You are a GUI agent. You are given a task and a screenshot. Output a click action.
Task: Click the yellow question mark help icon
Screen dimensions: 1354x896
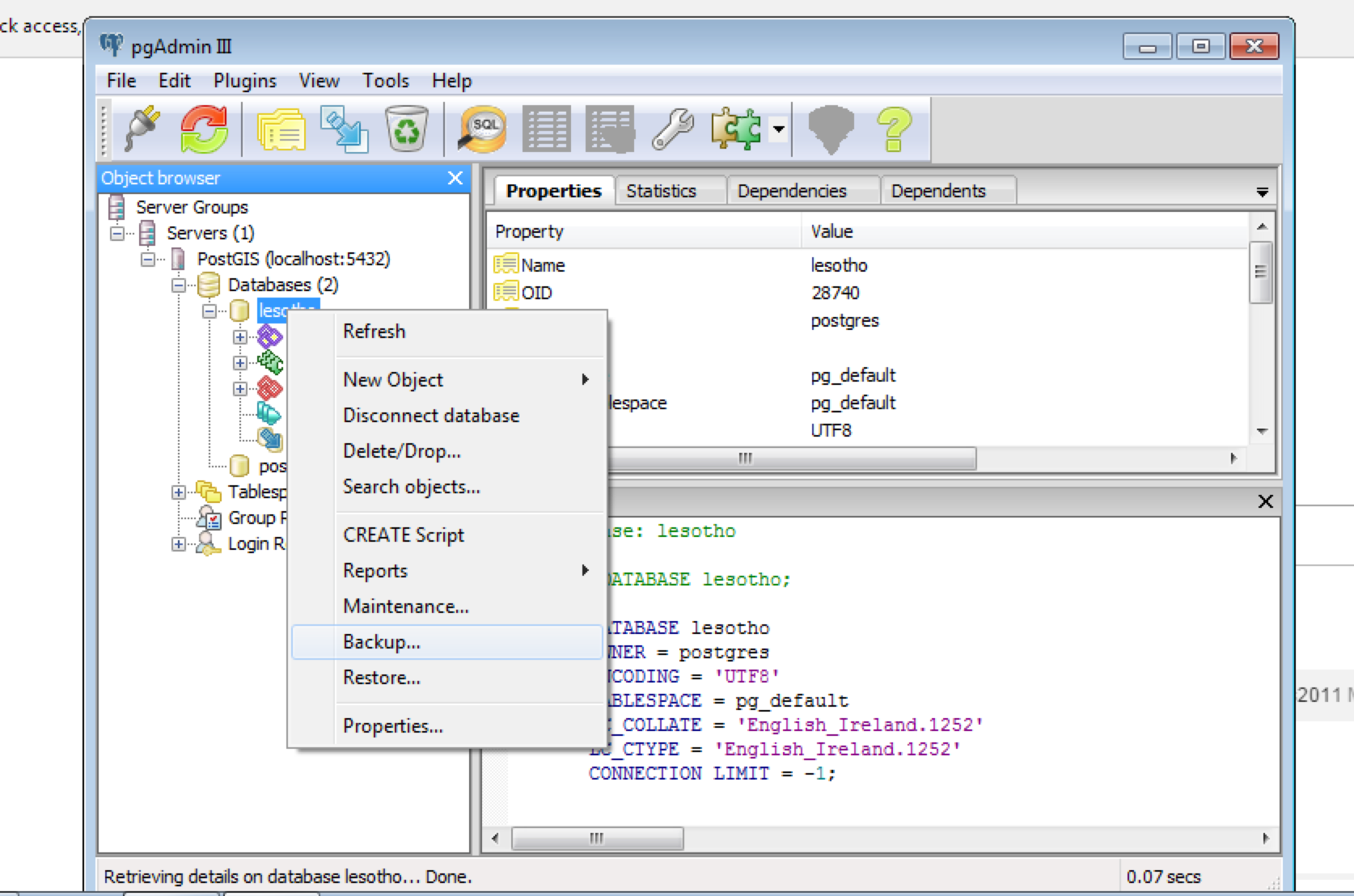tap(895, 129)
